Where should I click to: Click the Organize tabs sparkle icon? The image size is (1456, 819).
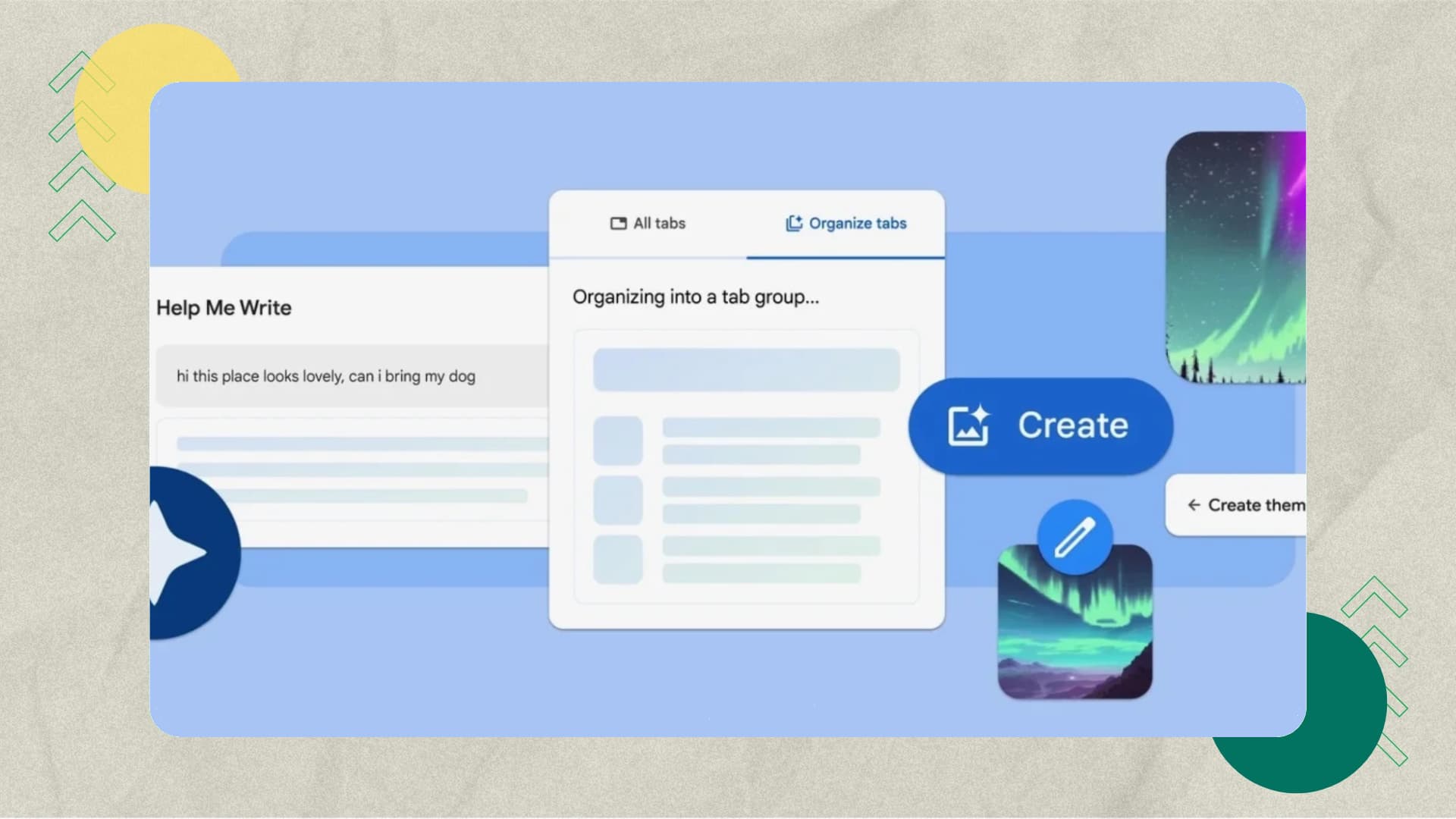coord(793,223)
